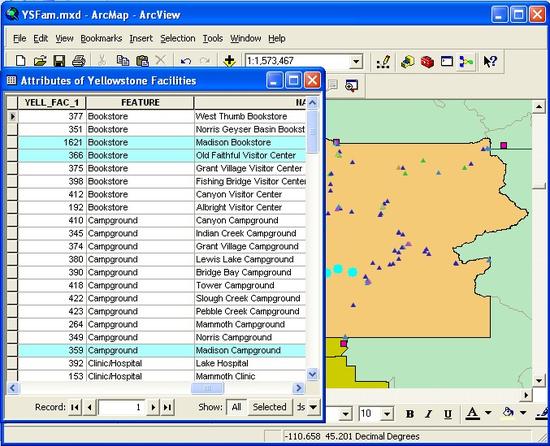Click the table's horizontal scroll left arrow
Screen dimensions: 550x446
[13, 388]
